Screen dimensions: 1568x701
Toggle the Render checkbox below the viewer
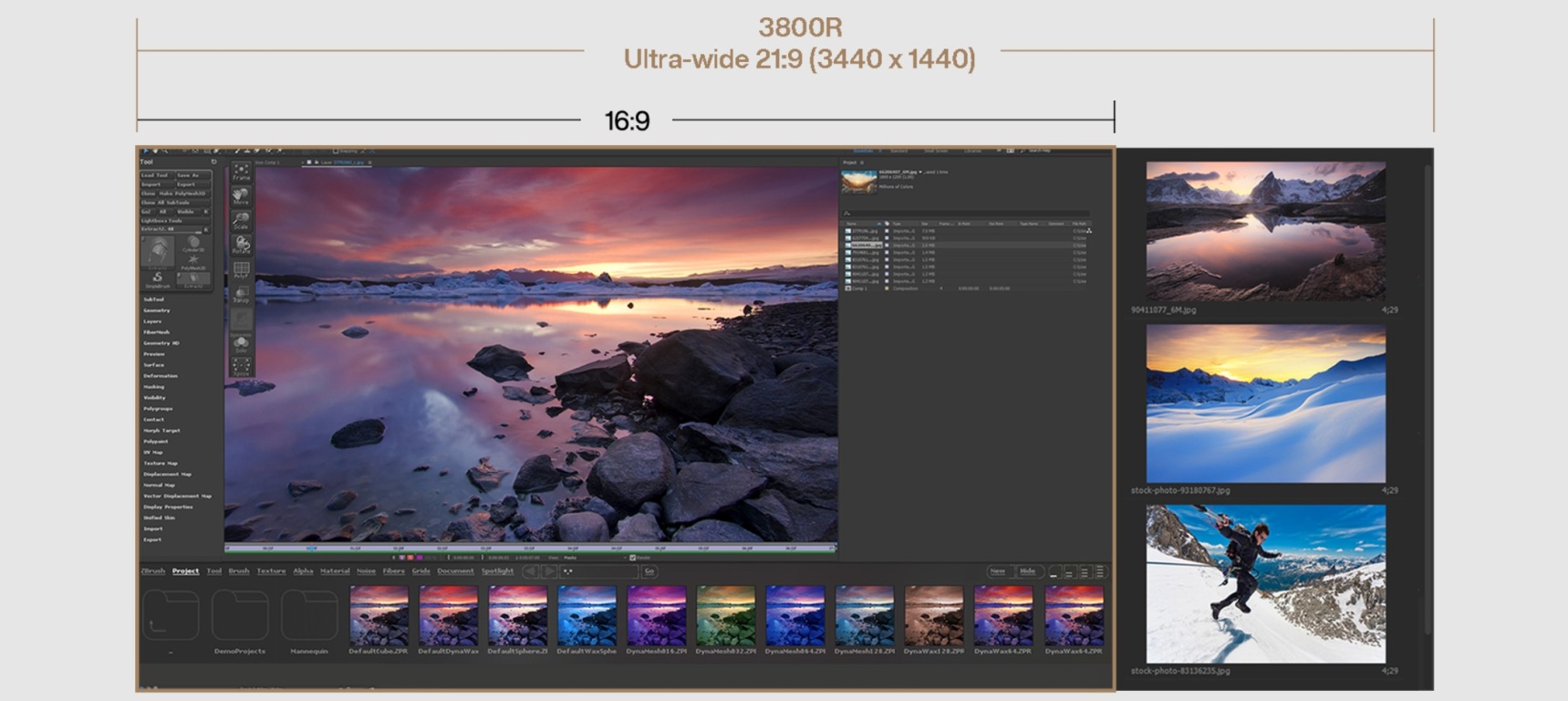632,557
